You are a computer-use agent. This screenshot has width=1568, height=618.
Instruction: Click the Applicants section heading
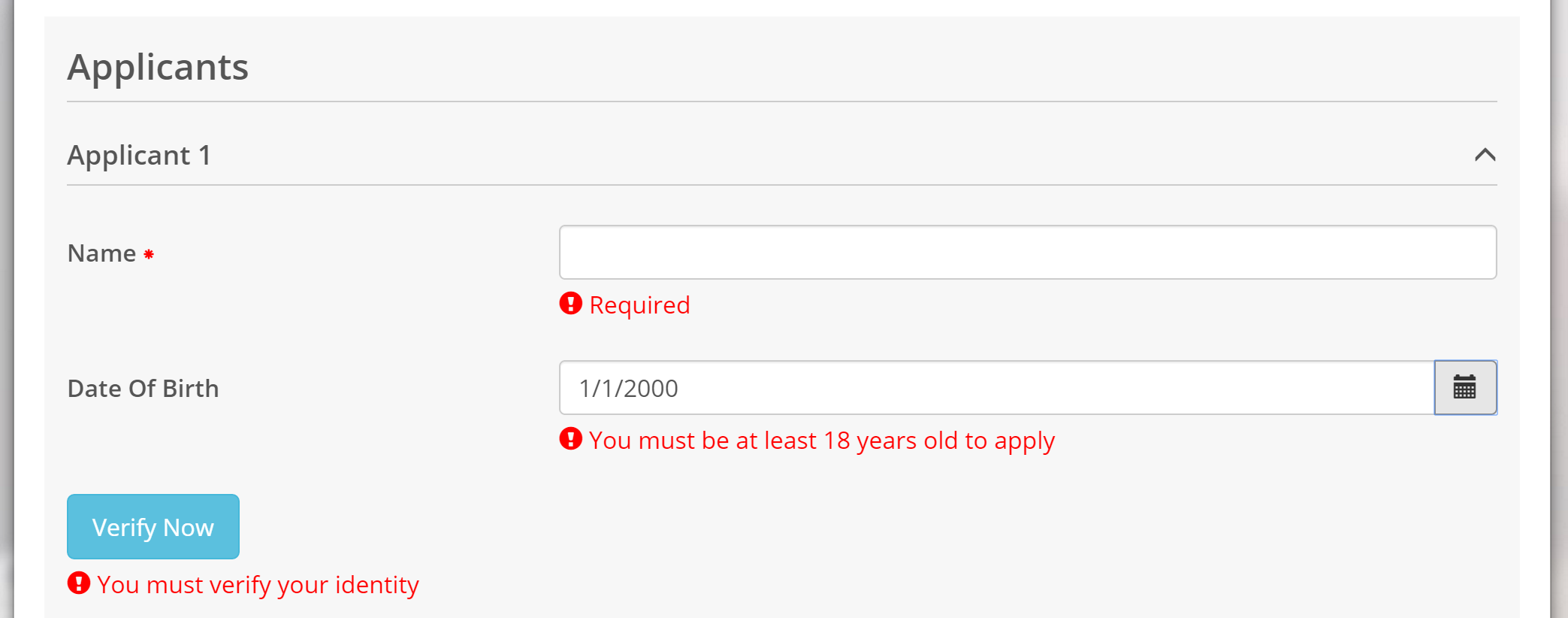[x=158, y=67]
